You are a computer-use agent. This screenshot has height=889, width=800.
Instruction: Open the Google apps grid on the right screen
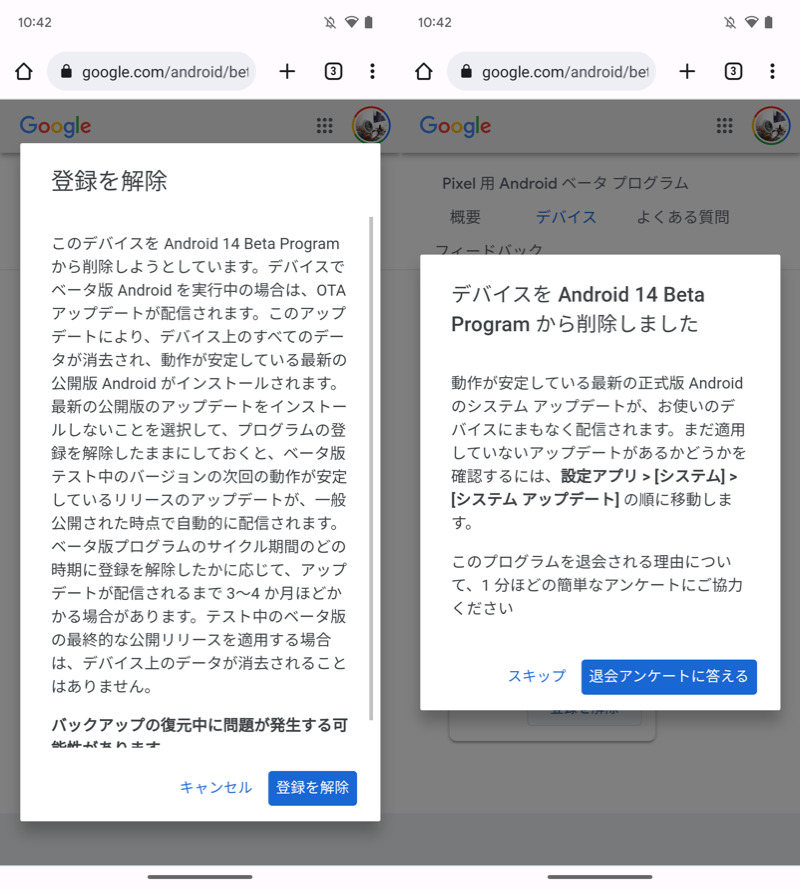[x=725, y=126]
